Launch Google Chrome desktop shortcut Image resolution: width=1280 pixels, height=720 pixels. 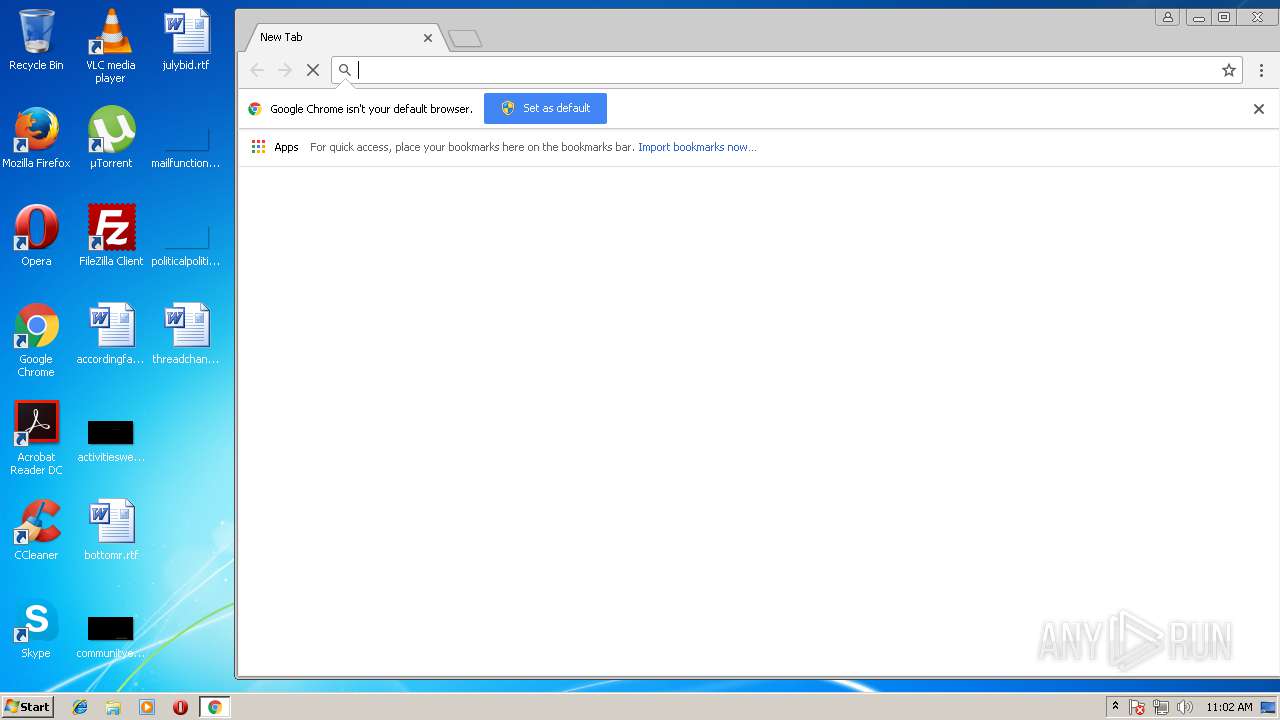(36, 340)
